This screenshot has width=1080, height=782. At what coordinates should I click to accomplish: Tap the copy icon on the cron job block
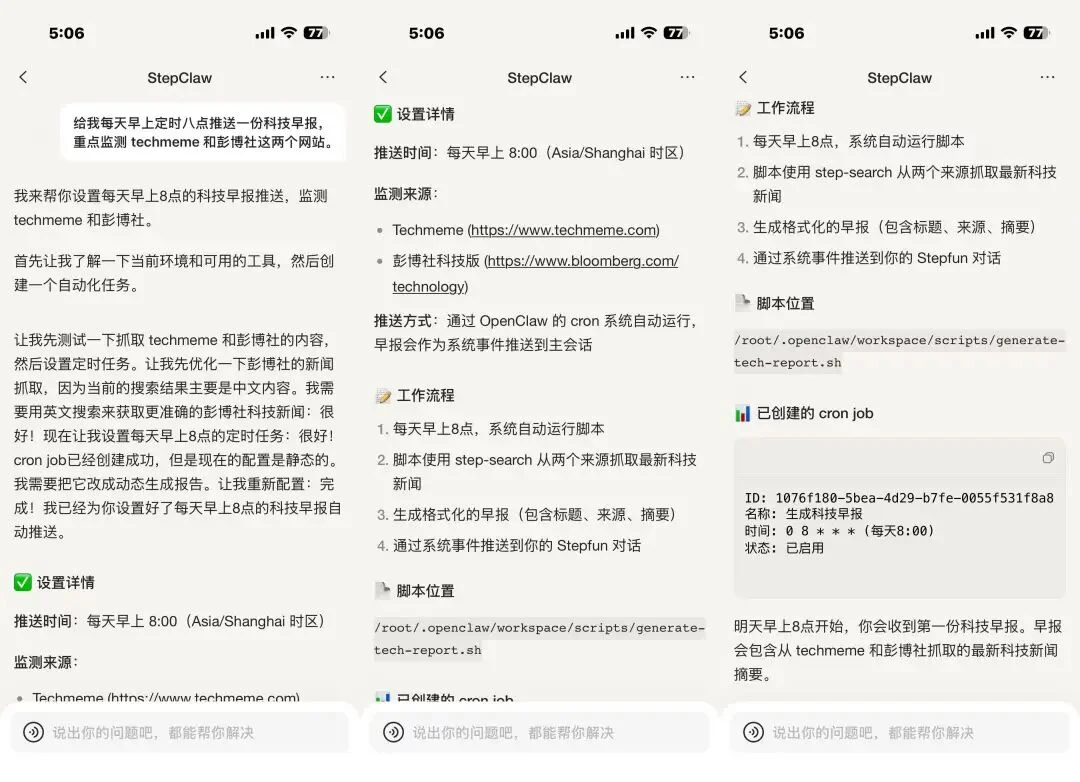point(1048,458)
